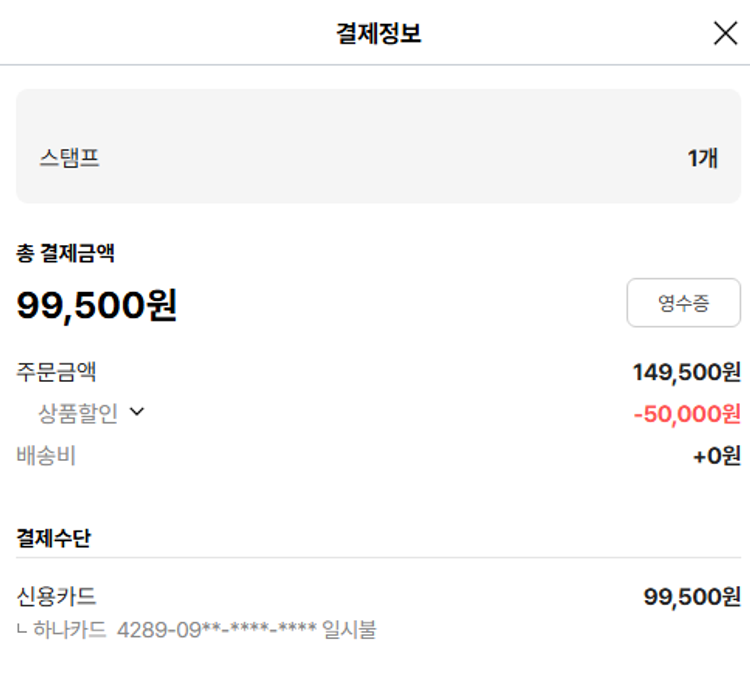Click the 주문금액 label
Viewport: 750px width, 693px height.
56,372
